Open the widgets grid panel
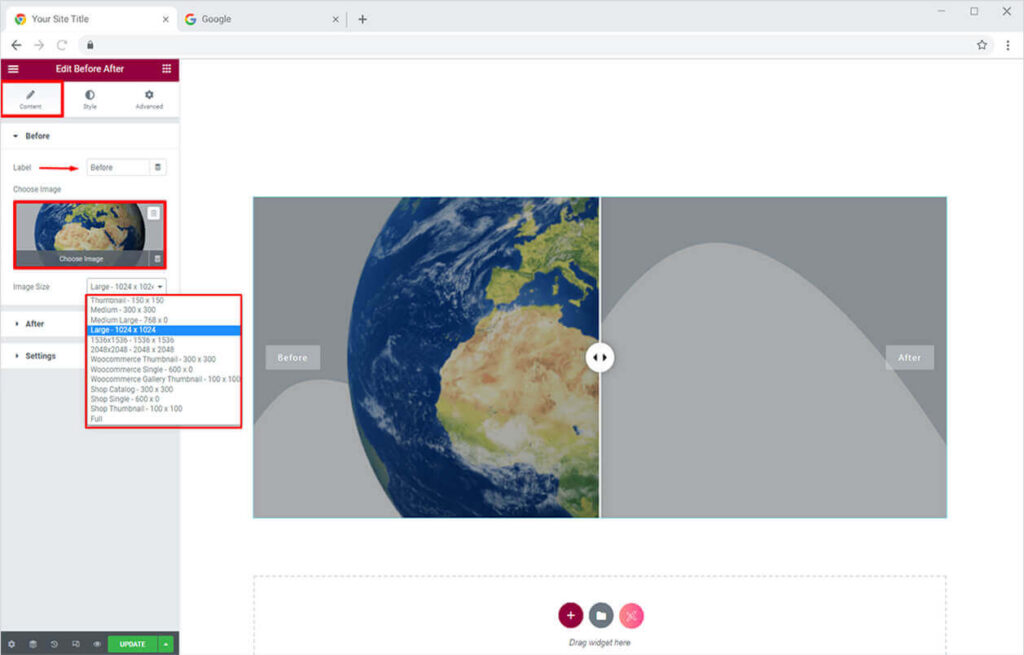The width and height of the screenshot is (1024, 655). pyautogui.click(x=166, y=69)
